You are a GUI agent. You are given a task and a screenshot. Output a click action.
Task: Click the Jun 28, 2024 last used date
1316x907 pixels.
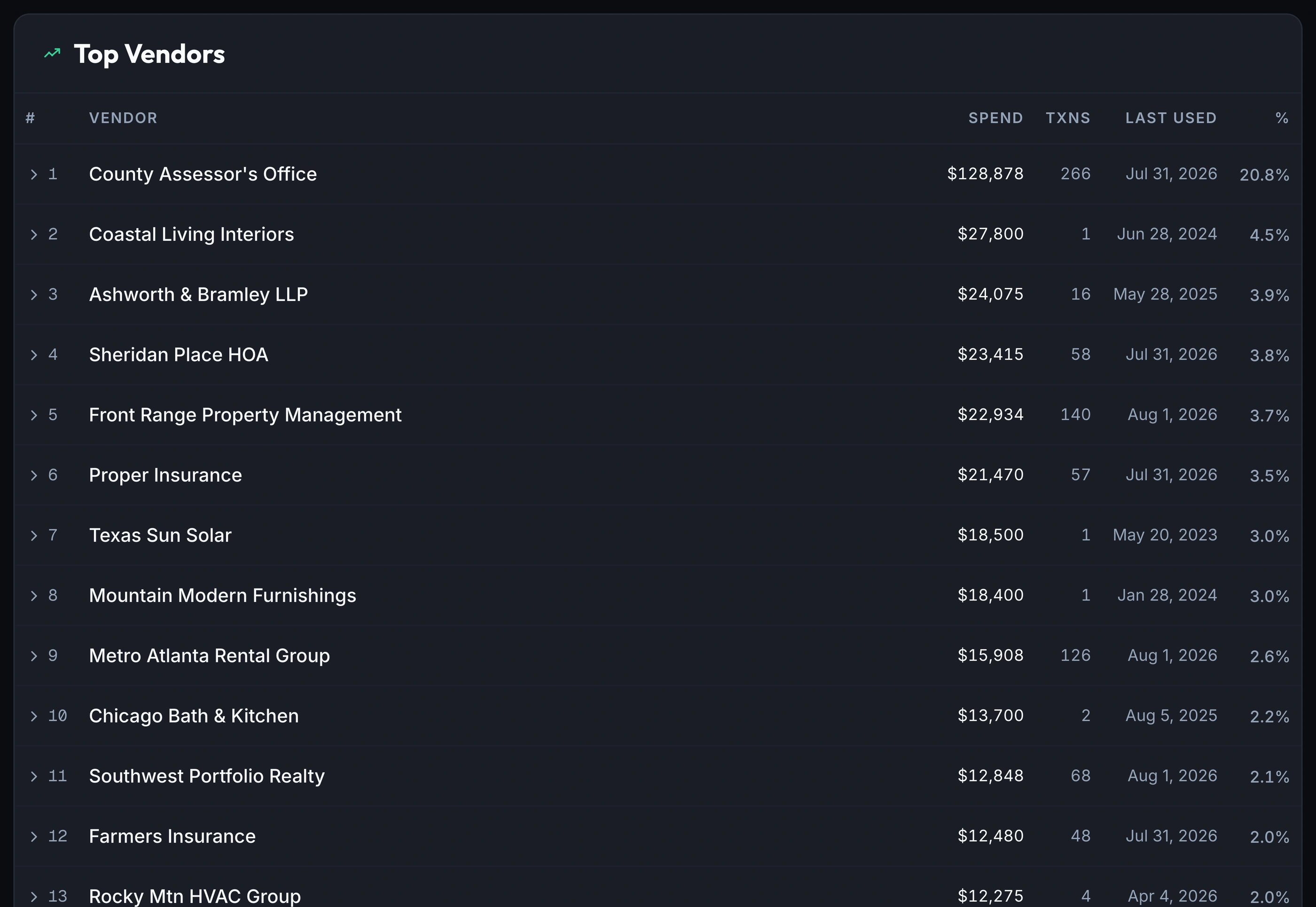coord(1167,234)
